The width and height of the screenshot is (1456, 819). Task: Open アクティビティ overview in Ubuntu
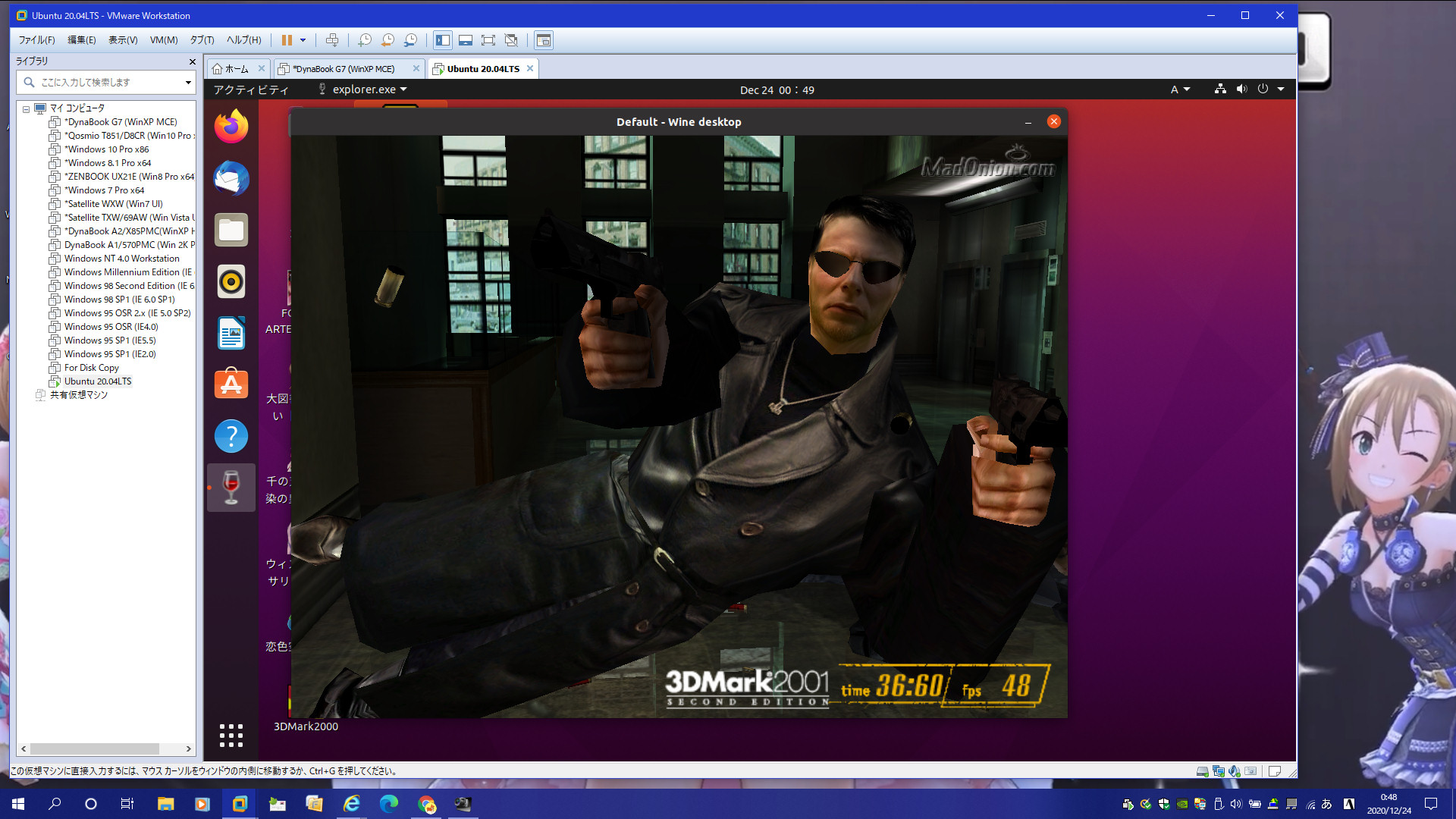pyautogui.click(x=251, y=89)
